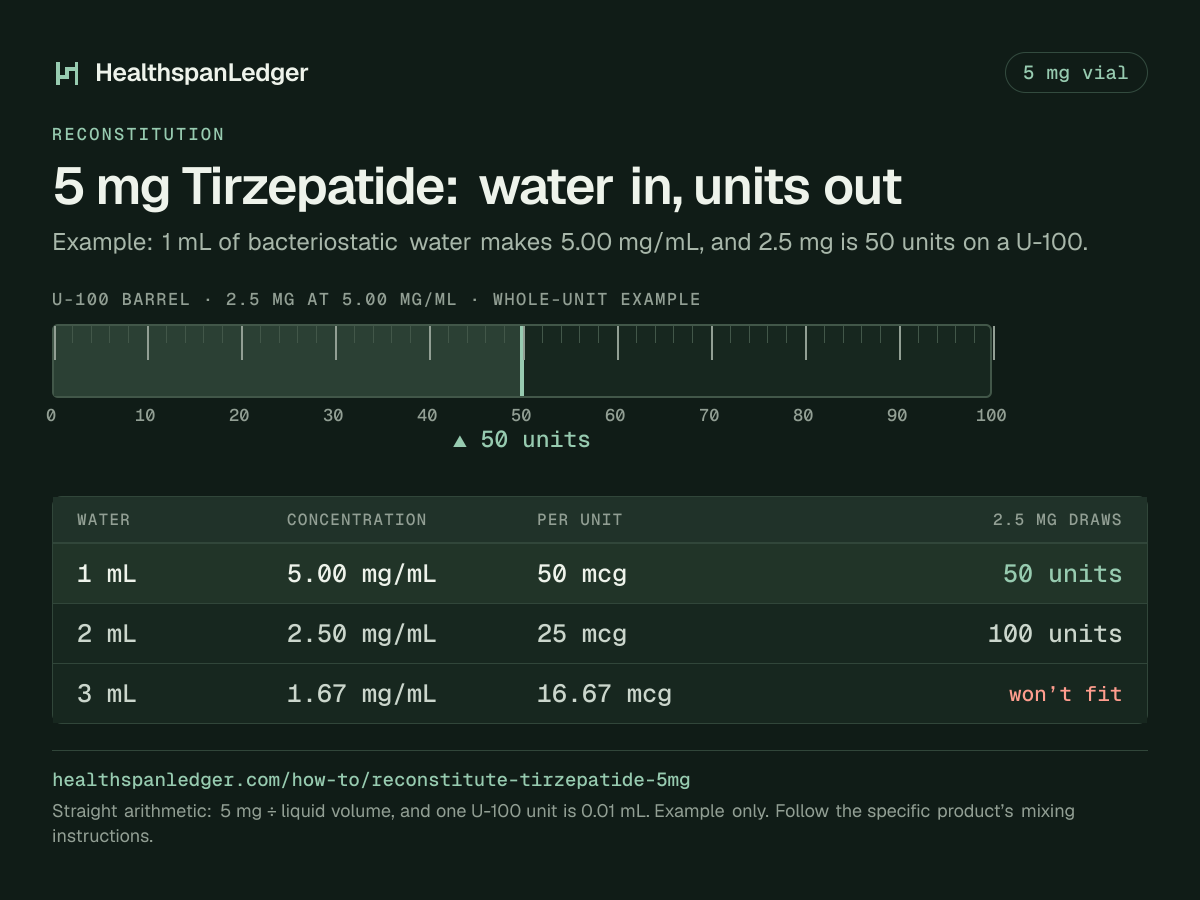Click the example sentence about bacteriostatic water
The height and width of the screenshot is (900, 1200).
pyautogui.click(x=570, y=242)
